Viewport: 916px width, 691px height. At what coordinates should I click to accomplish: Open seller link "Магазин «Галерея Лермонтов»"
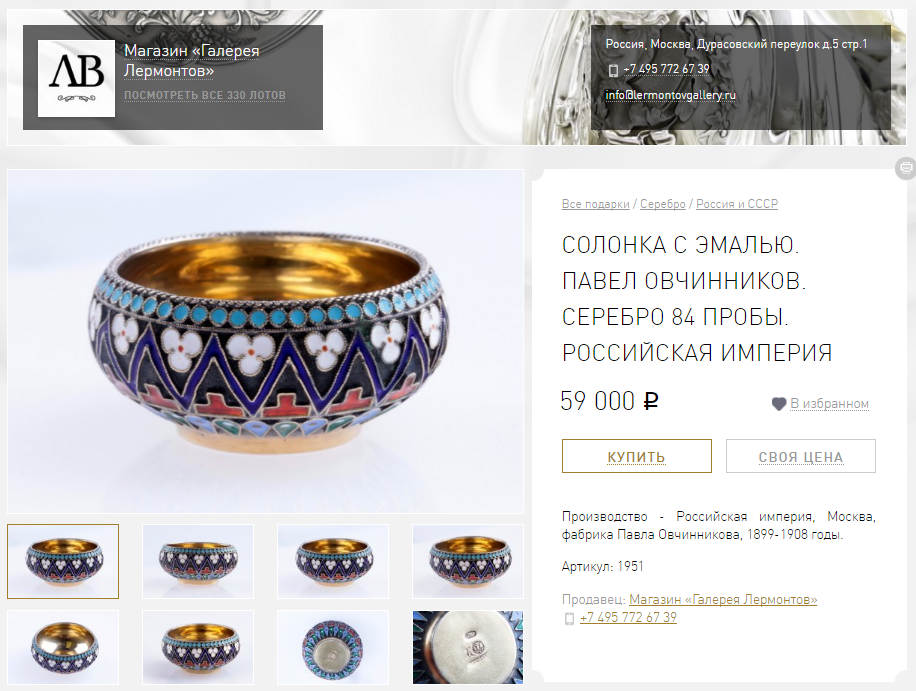723,599
